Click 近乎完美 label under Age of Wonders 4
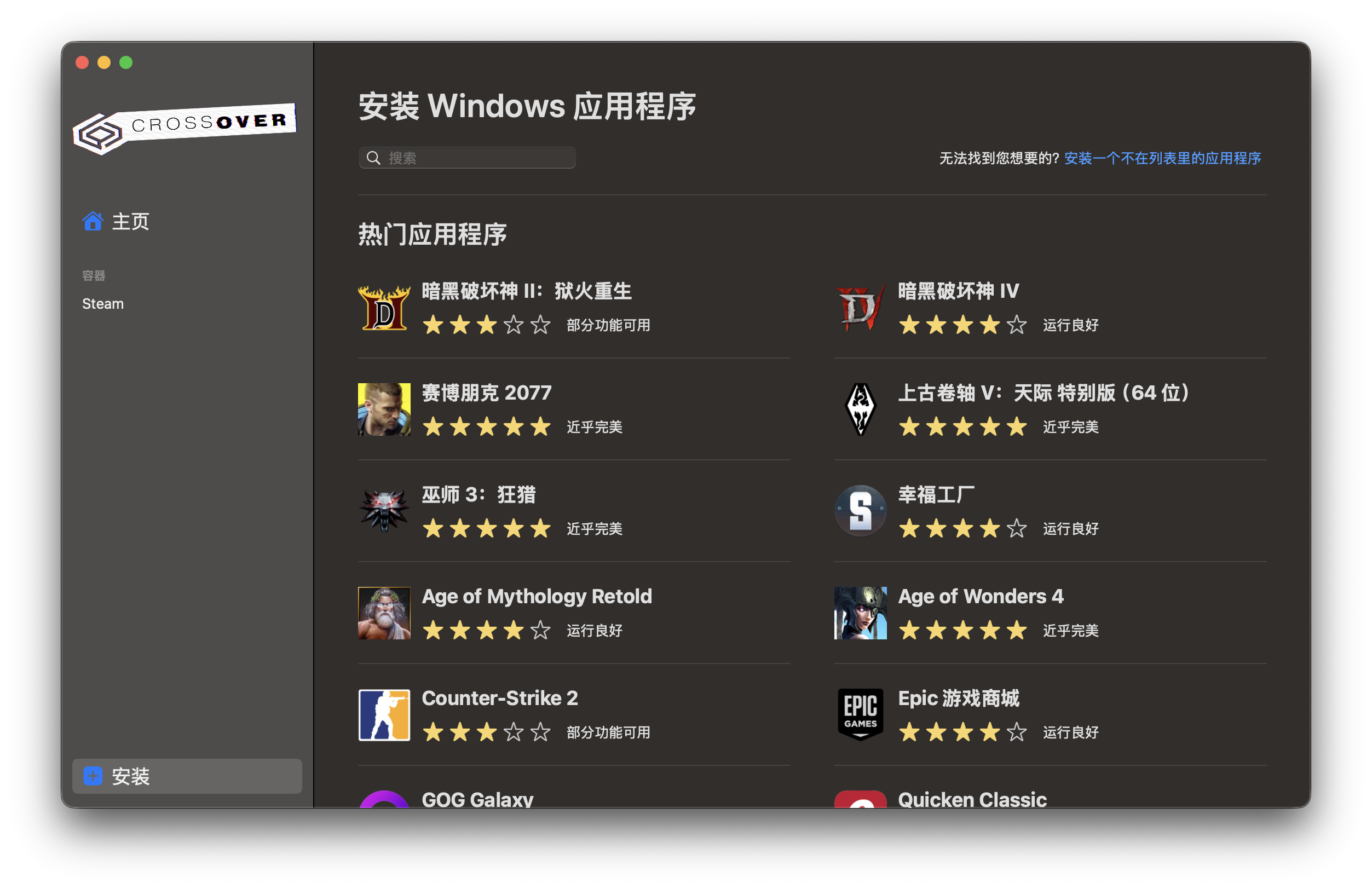 [x=1070, y=631]
